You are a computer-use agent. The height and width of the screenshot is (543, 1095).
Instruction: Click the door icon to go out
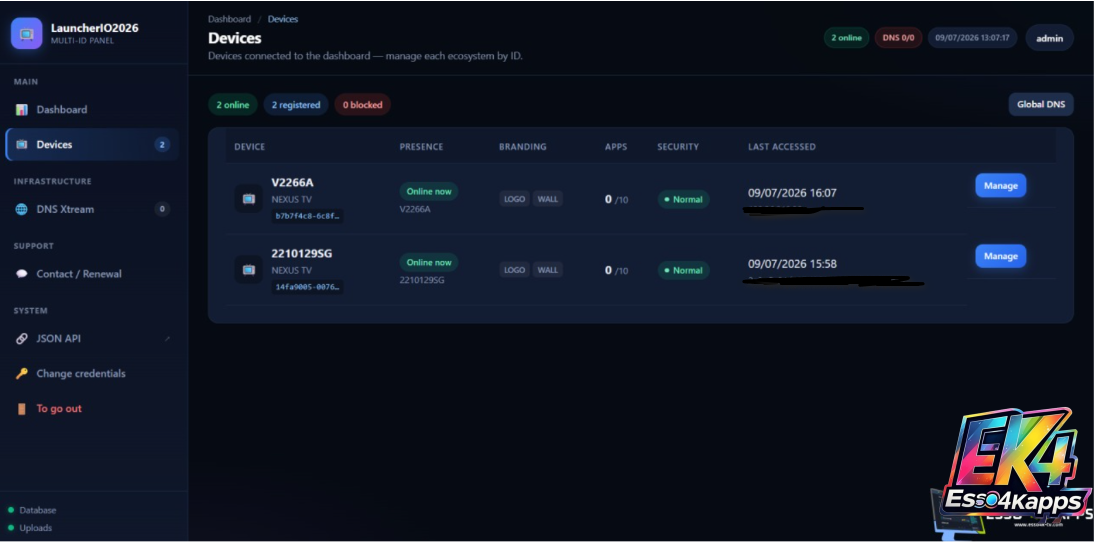tap(22, 409)
